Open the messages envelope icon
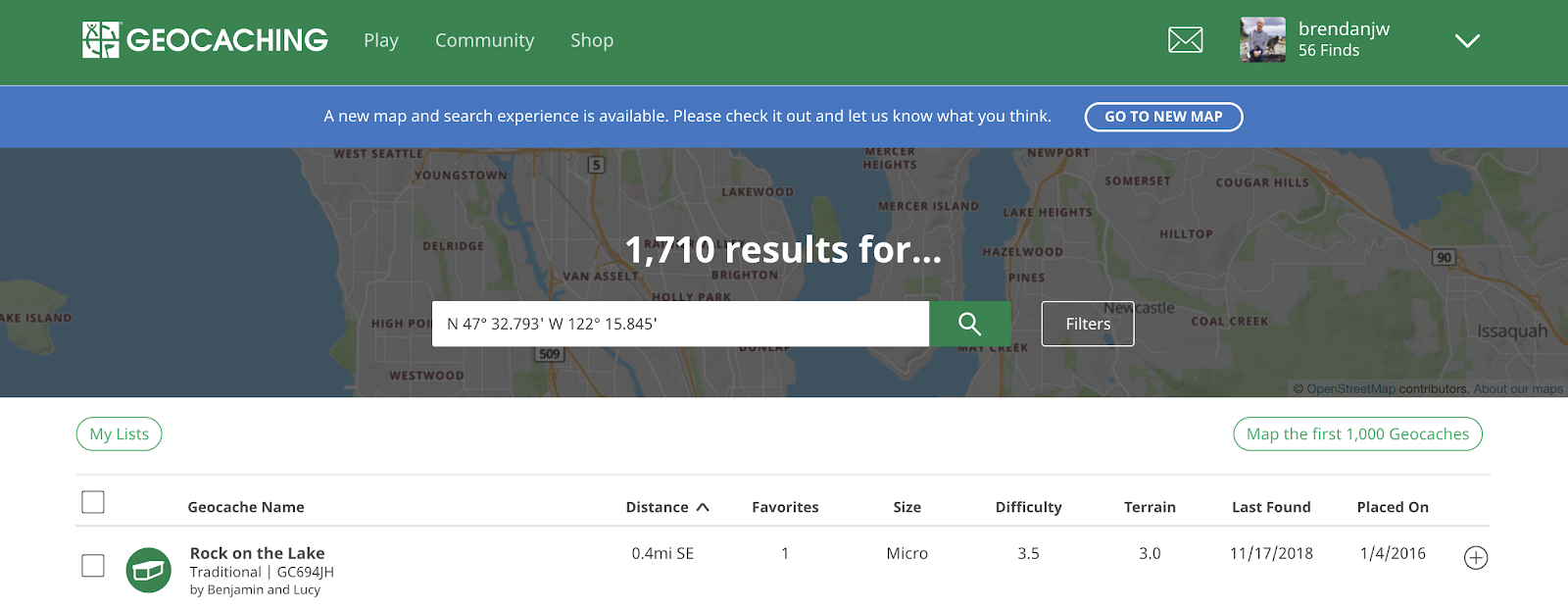 [1186, 40]
